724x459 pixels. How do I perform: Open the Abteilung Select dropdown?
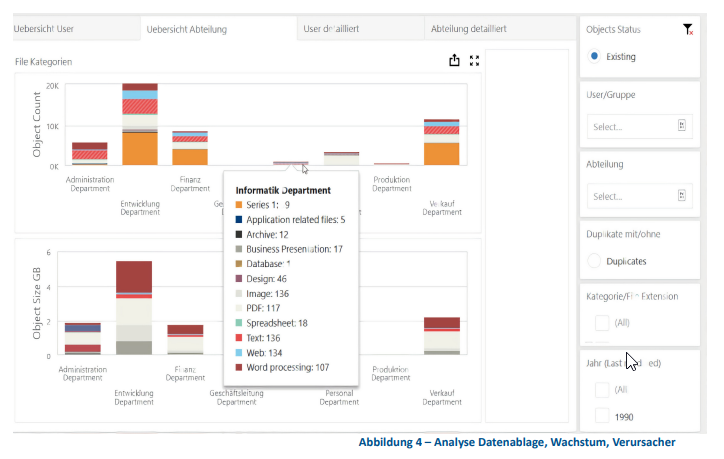[640, 196]
